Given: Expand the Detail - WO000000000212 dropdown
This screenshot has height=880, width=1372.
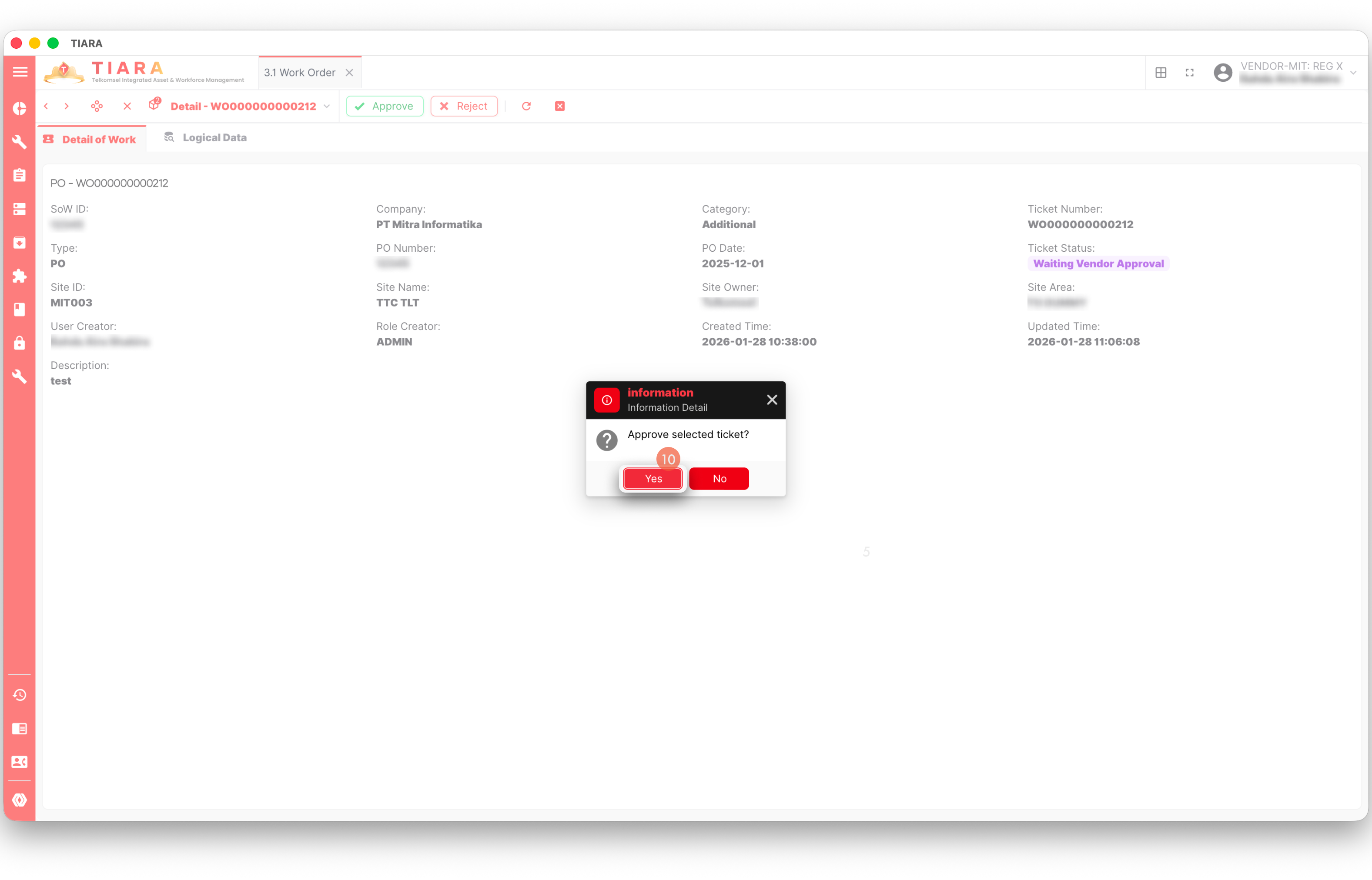Looking at the screenshot, I should point(327,106).
